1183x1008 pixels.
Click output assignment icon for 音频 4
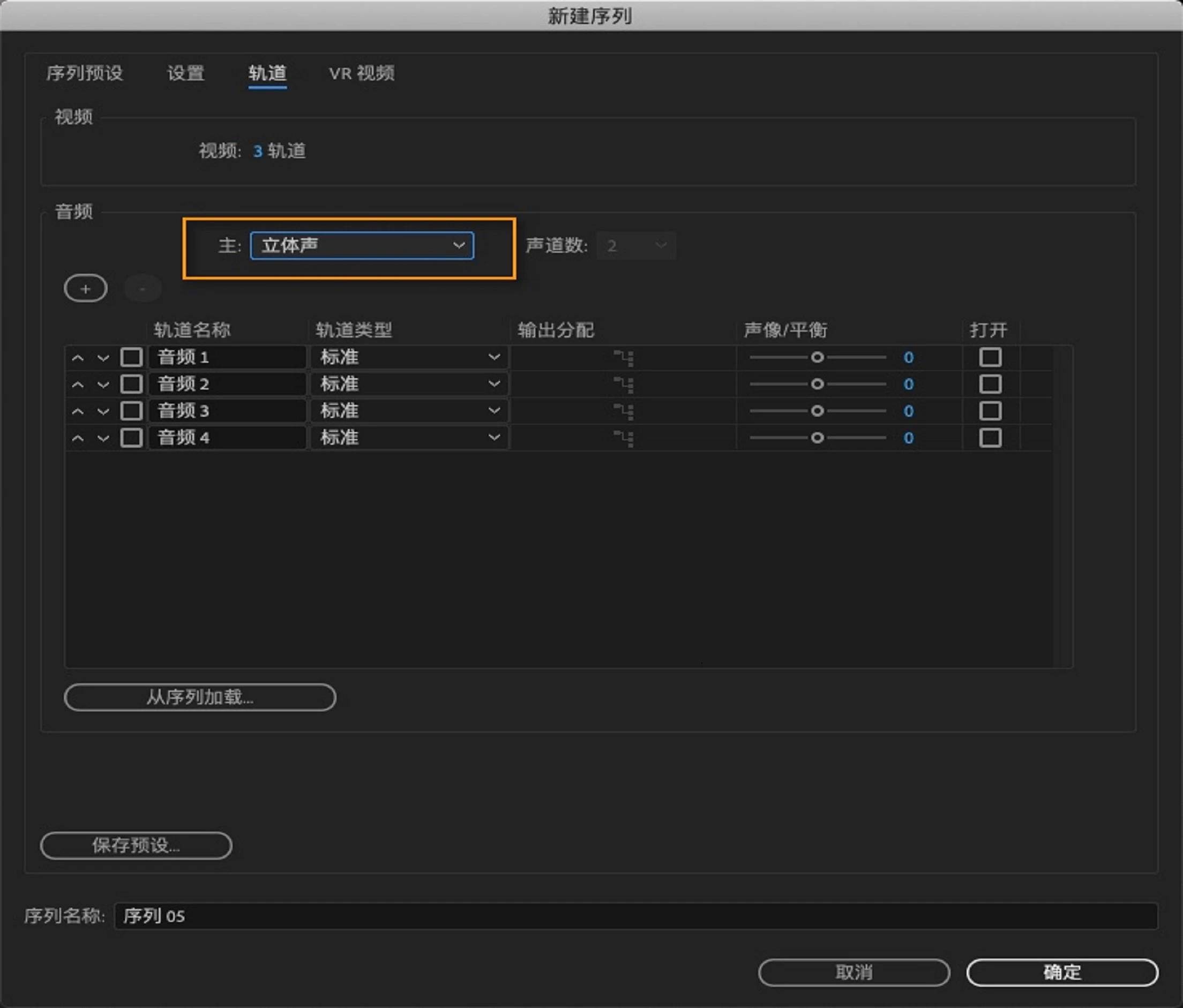point(624,438)
